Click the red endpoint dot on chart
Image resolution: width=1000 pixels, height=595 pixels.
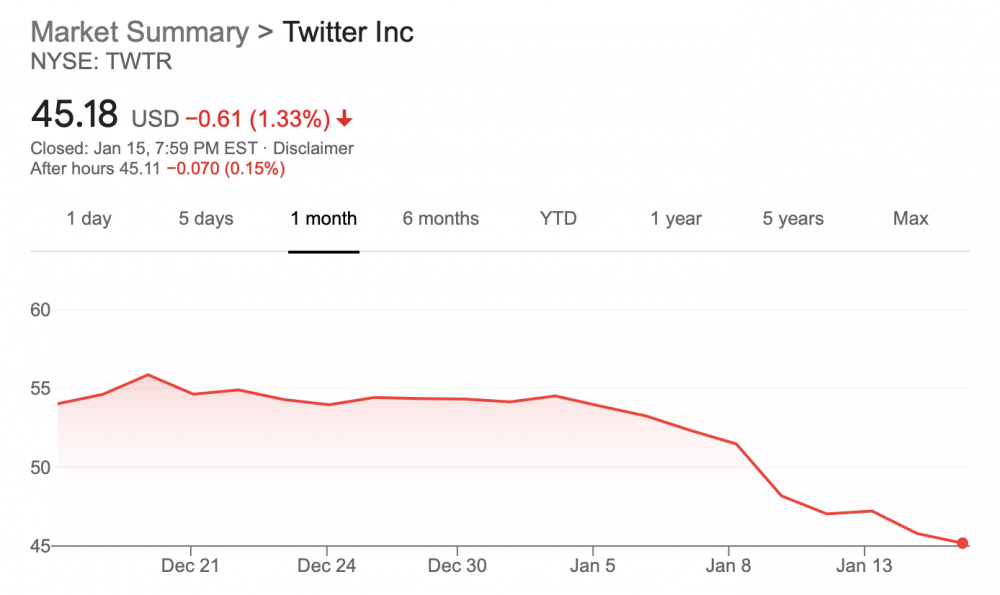coord(962,543)
